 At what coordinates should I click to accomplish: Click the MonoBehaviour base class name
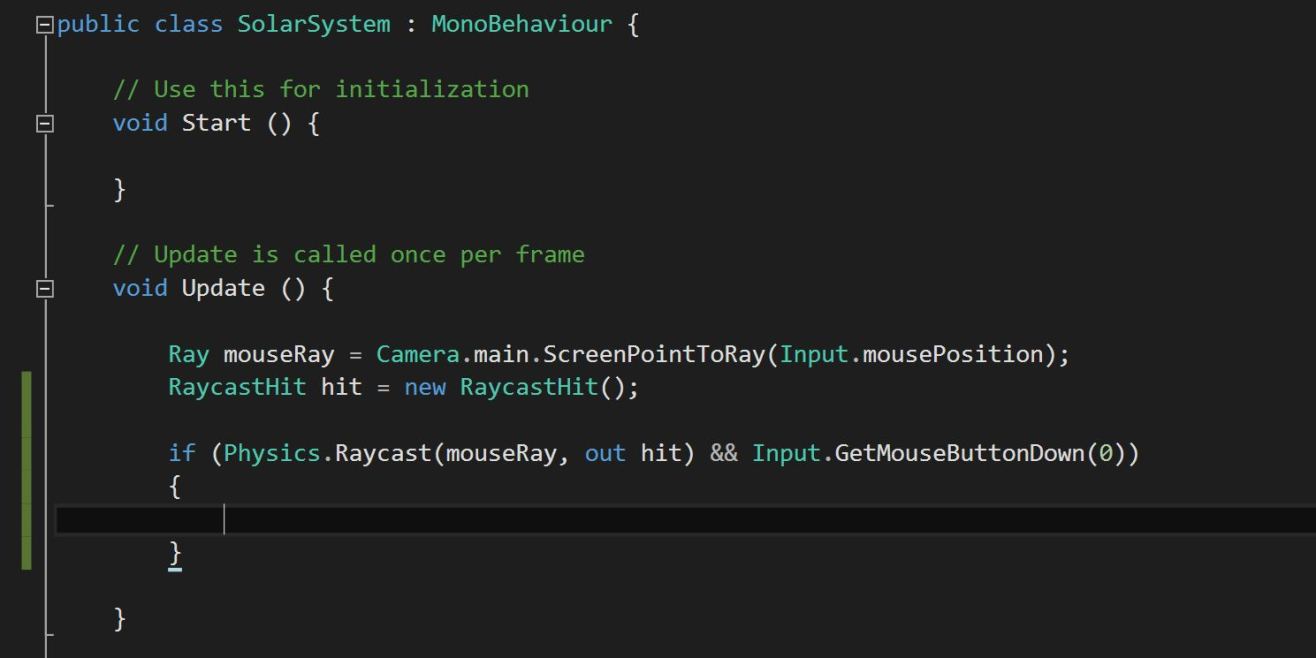(x=521, y=24)
